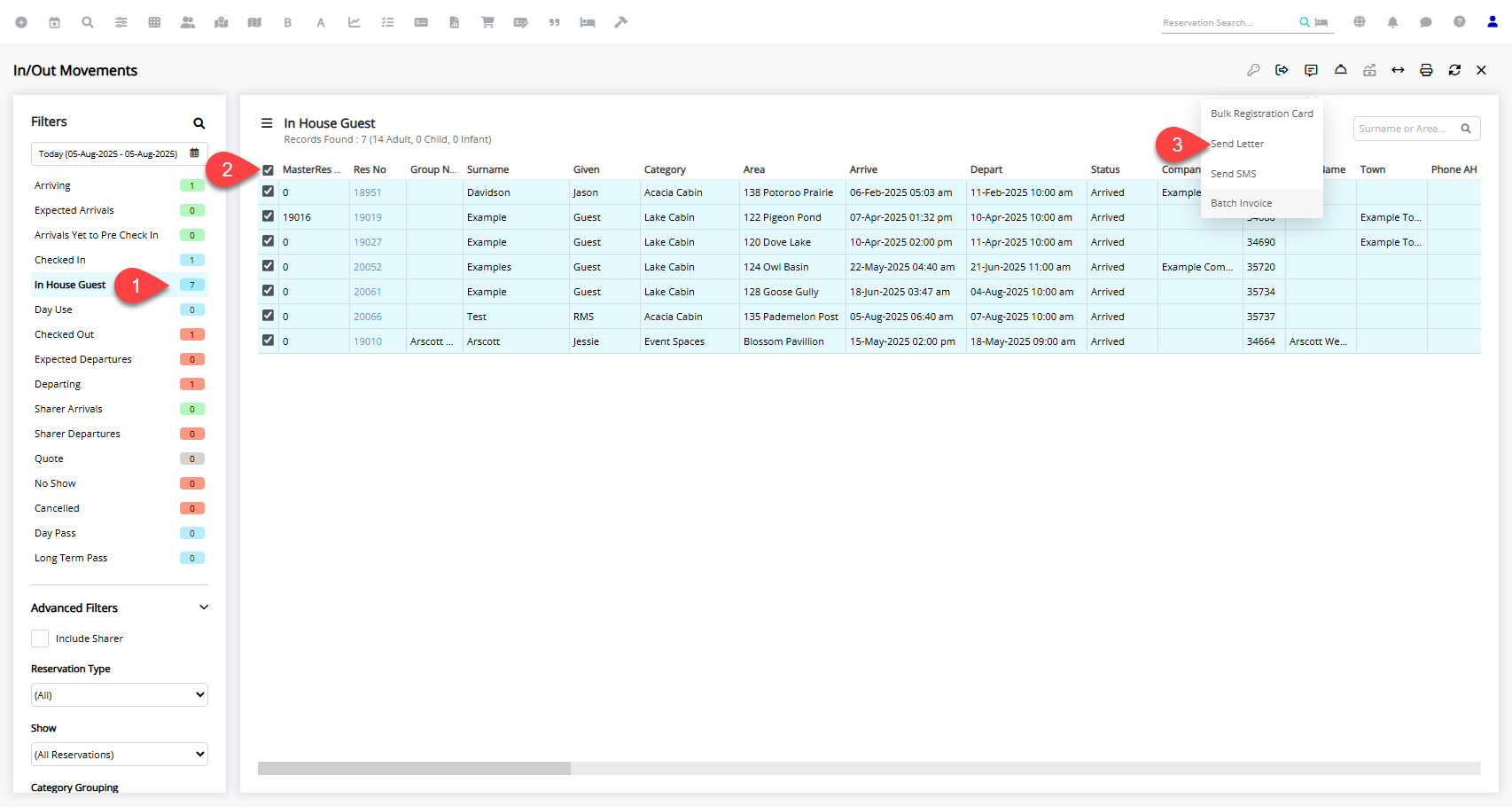Uncheck the row for reservation 20061

point(268,291)
